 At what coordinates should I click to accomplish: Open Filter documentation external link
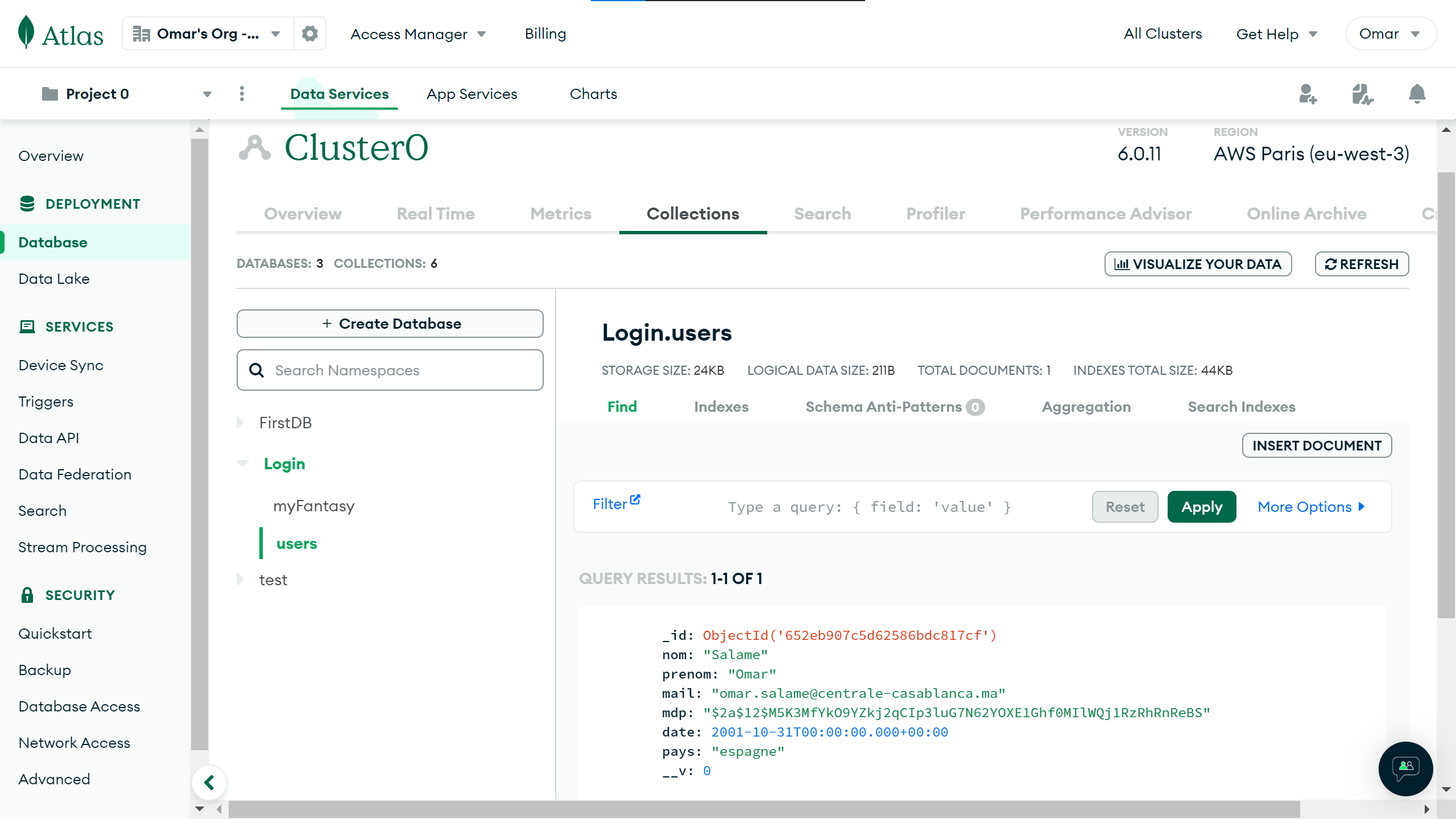(x=635, y=499)
